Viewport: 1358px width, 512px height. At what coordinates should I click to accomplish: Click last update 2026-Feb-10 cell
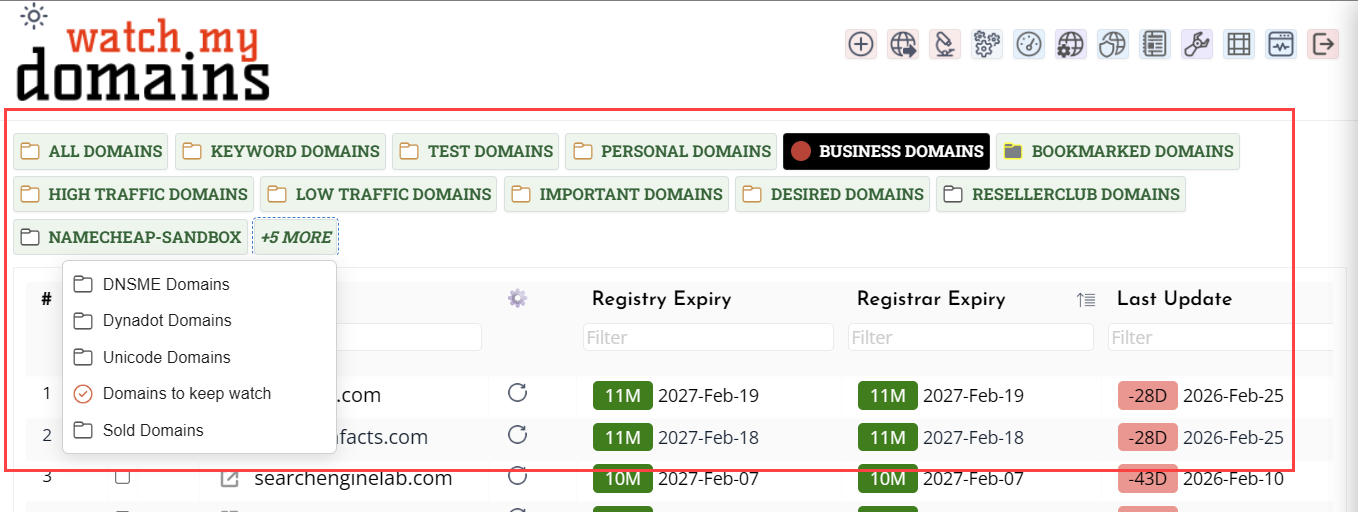tap(1233, 480)
